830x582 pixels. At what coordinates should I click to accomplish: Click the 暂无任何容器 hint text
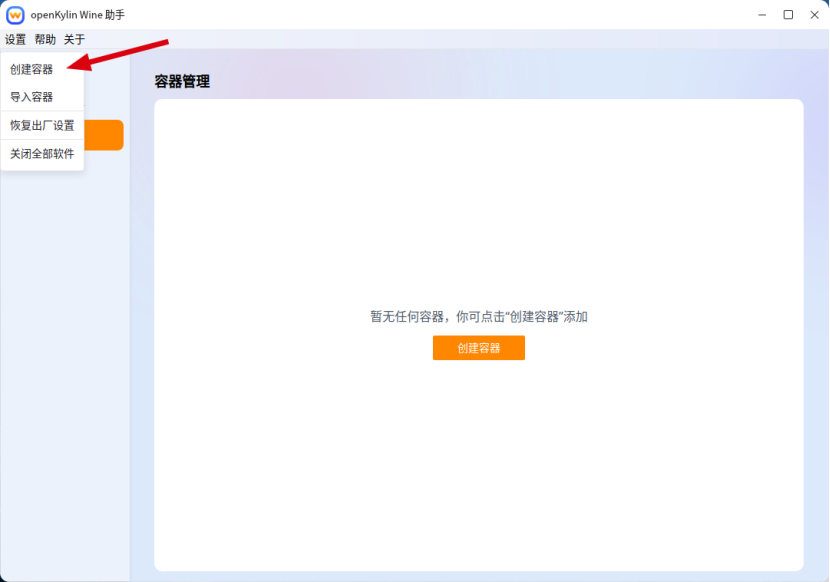tap(479, 317)
